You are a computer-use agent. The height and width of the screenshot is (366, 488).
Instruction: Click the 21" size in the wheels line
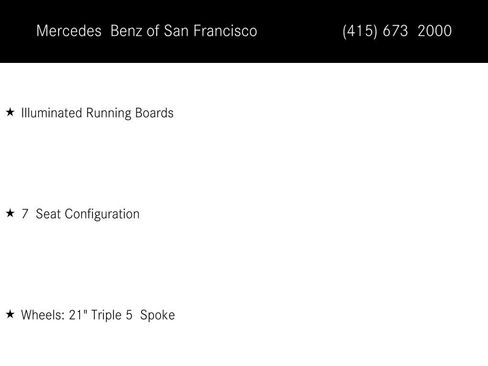[78, 315]
